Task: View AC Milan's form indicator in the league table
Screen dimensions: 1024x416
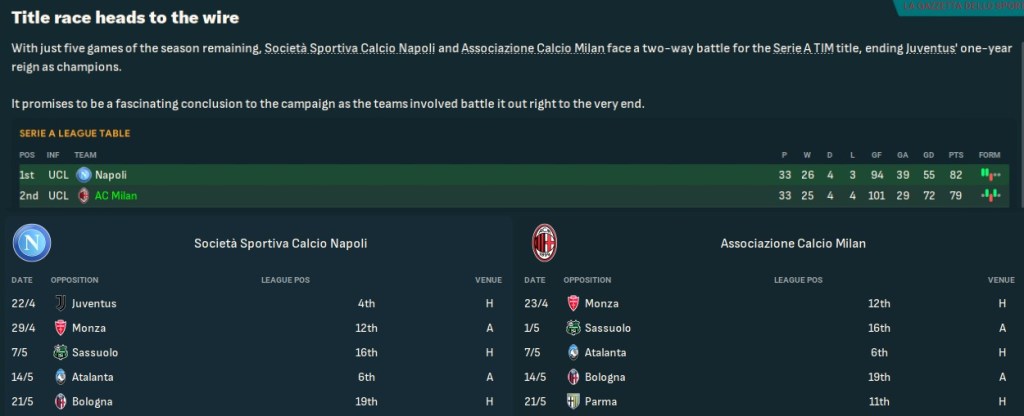Action: (990, 195)
